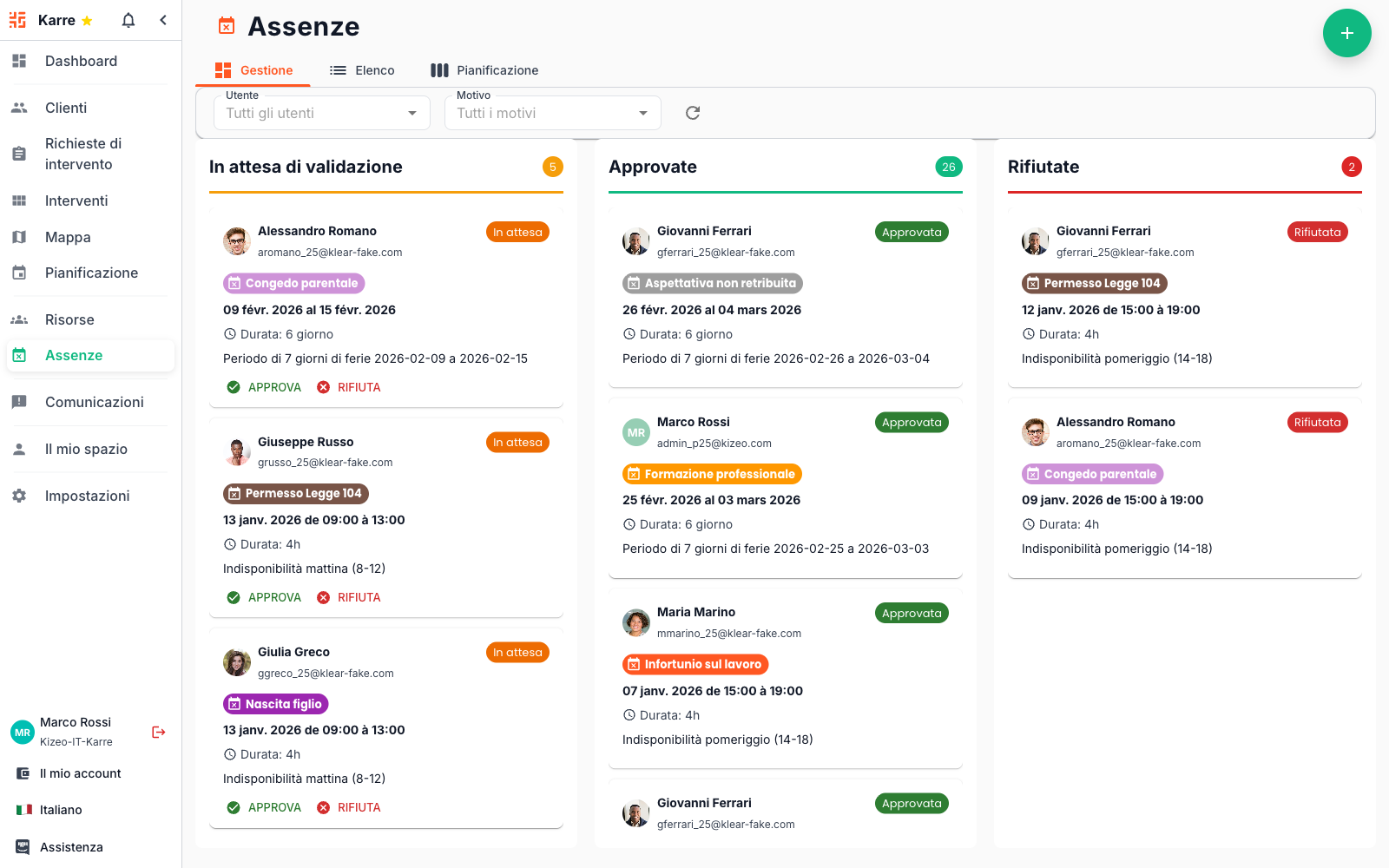Click the green plus button to add absence
Image resolution: width=1389 pixels, height=868 pixels.
(x=1346, y=33)
